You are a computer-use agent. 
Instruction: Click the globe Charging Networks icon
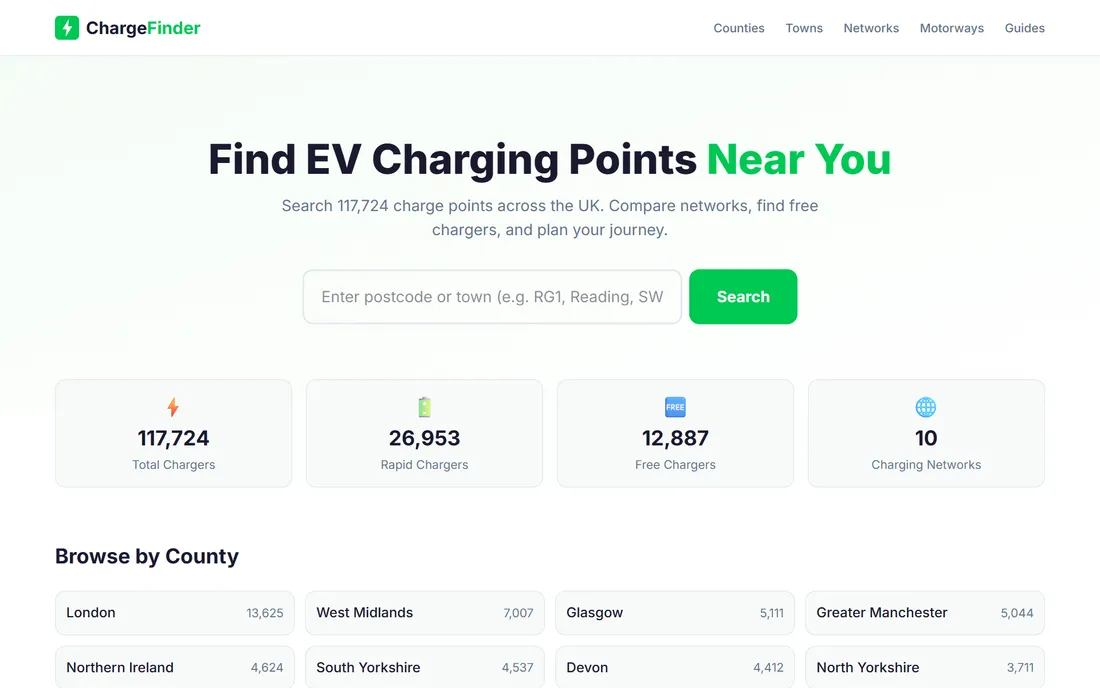click(x=926, y=407)
